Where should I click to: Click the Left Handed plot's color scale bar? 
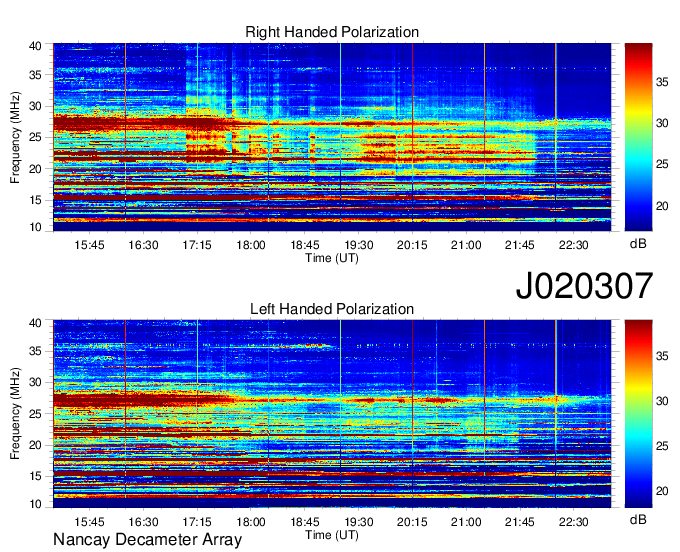point(638,414)
